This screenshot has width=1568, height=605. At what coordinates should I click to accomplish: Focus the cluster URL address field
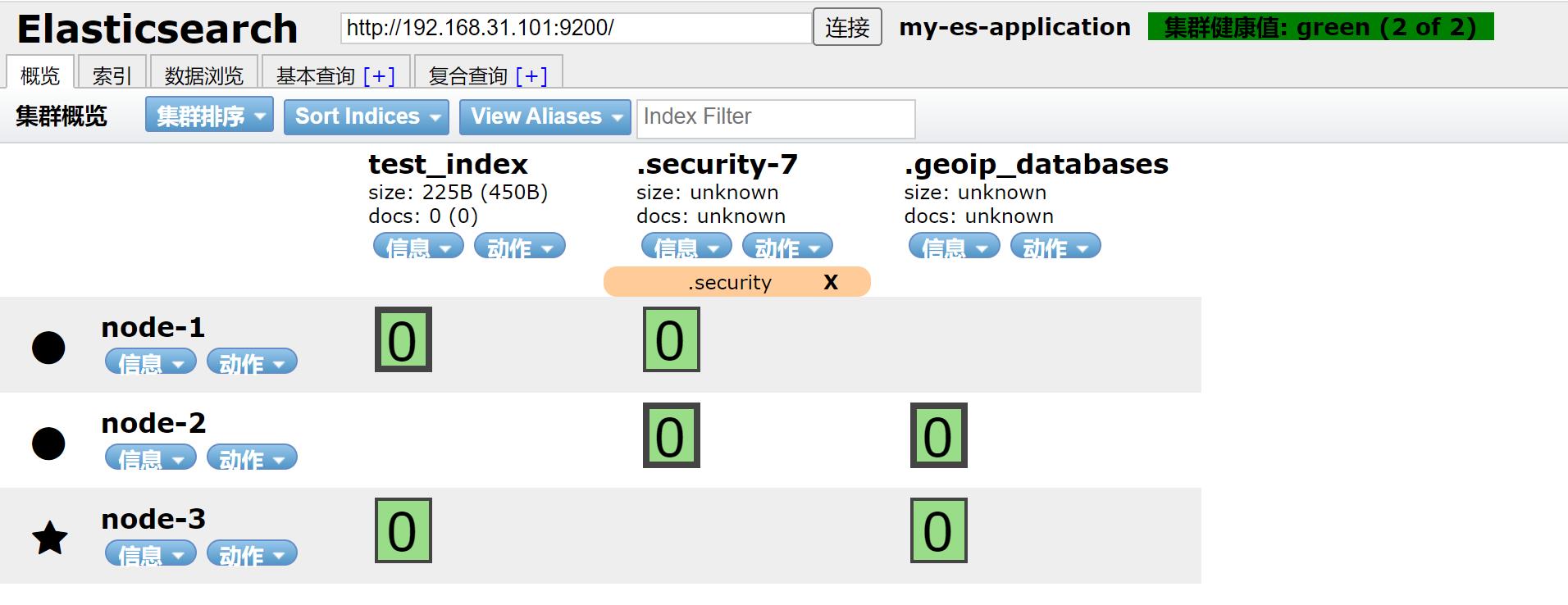click(577, 28)
